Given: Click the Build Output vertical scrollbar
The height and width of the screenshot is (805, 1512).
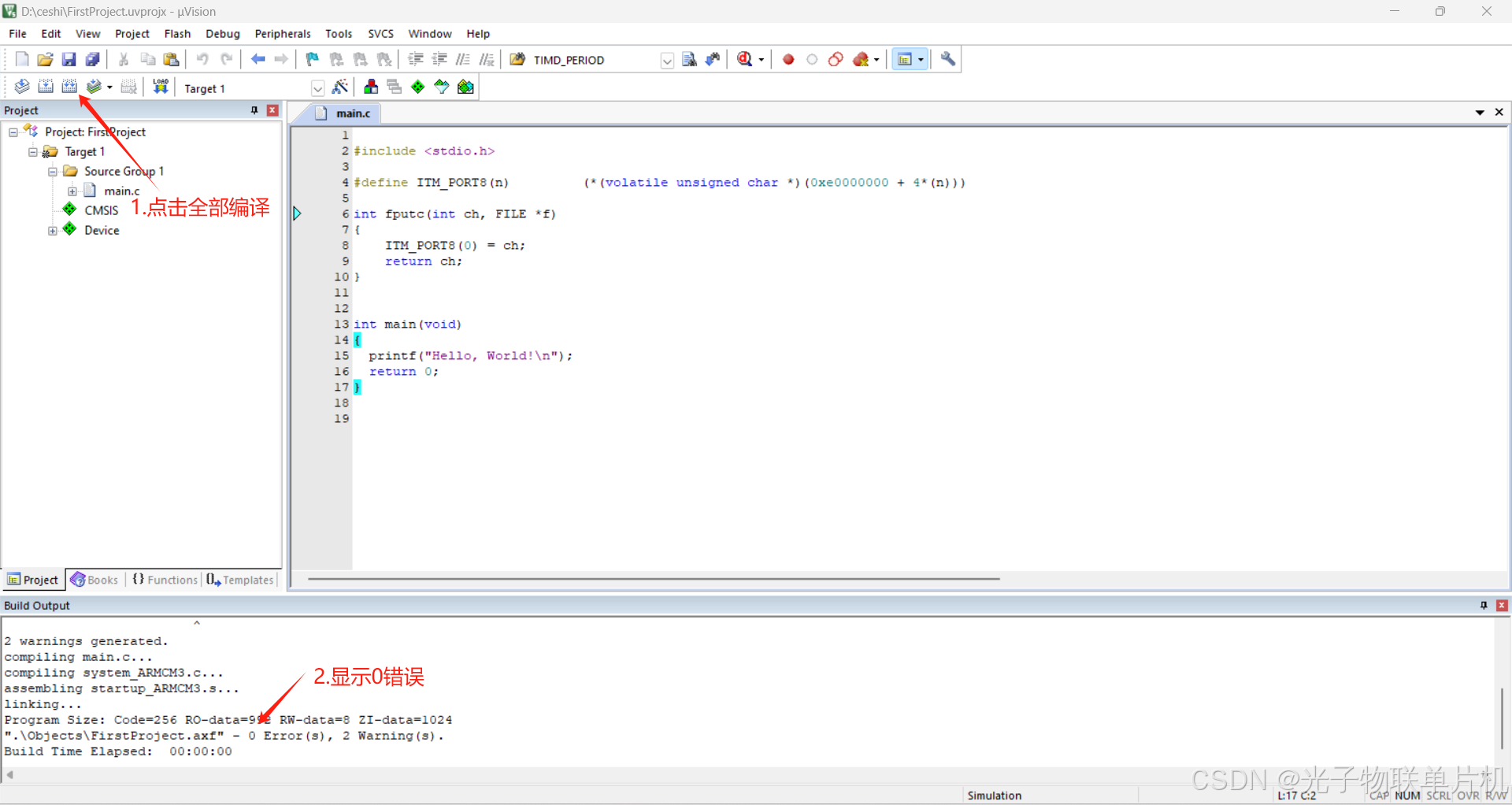Looking at the screenshot, I should 1502,717.
